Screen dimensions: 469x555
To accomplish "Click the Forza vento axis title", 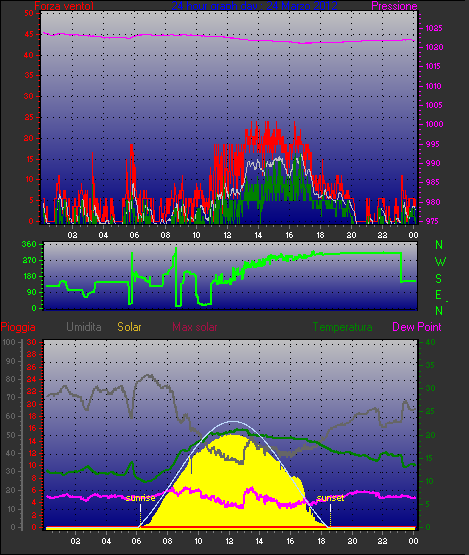I will point(64,6).
